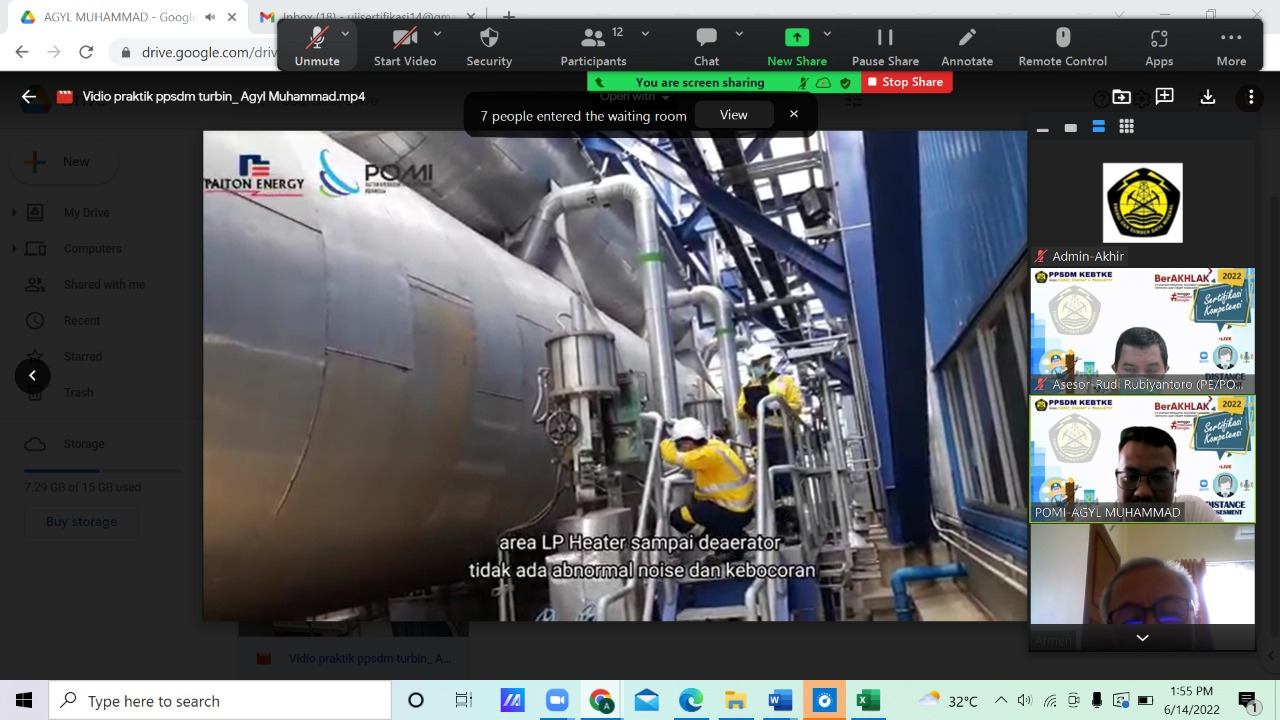Open the More options menu in Zoom
Screen dimensions: 1280x720
(1231, 46)
